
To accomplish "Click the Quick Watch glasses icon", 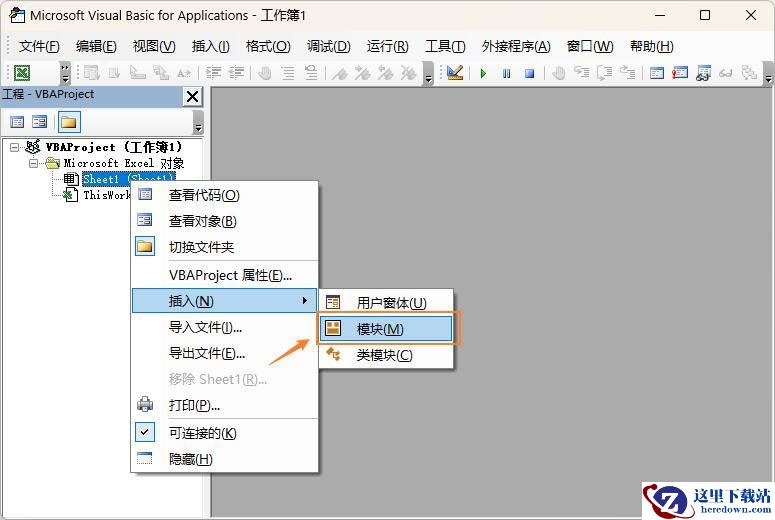I will tap(726, 73).
